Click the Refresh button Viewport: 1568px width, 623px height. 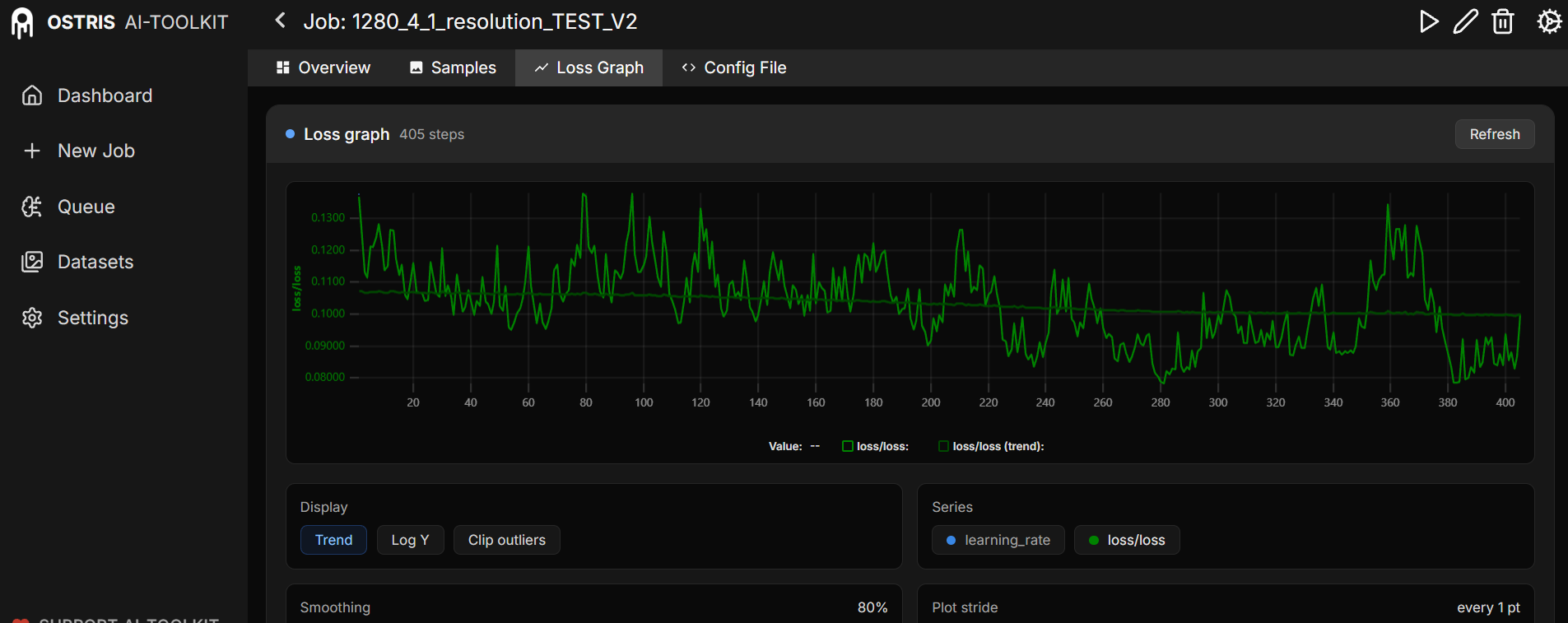click(x=1495, y=134)
